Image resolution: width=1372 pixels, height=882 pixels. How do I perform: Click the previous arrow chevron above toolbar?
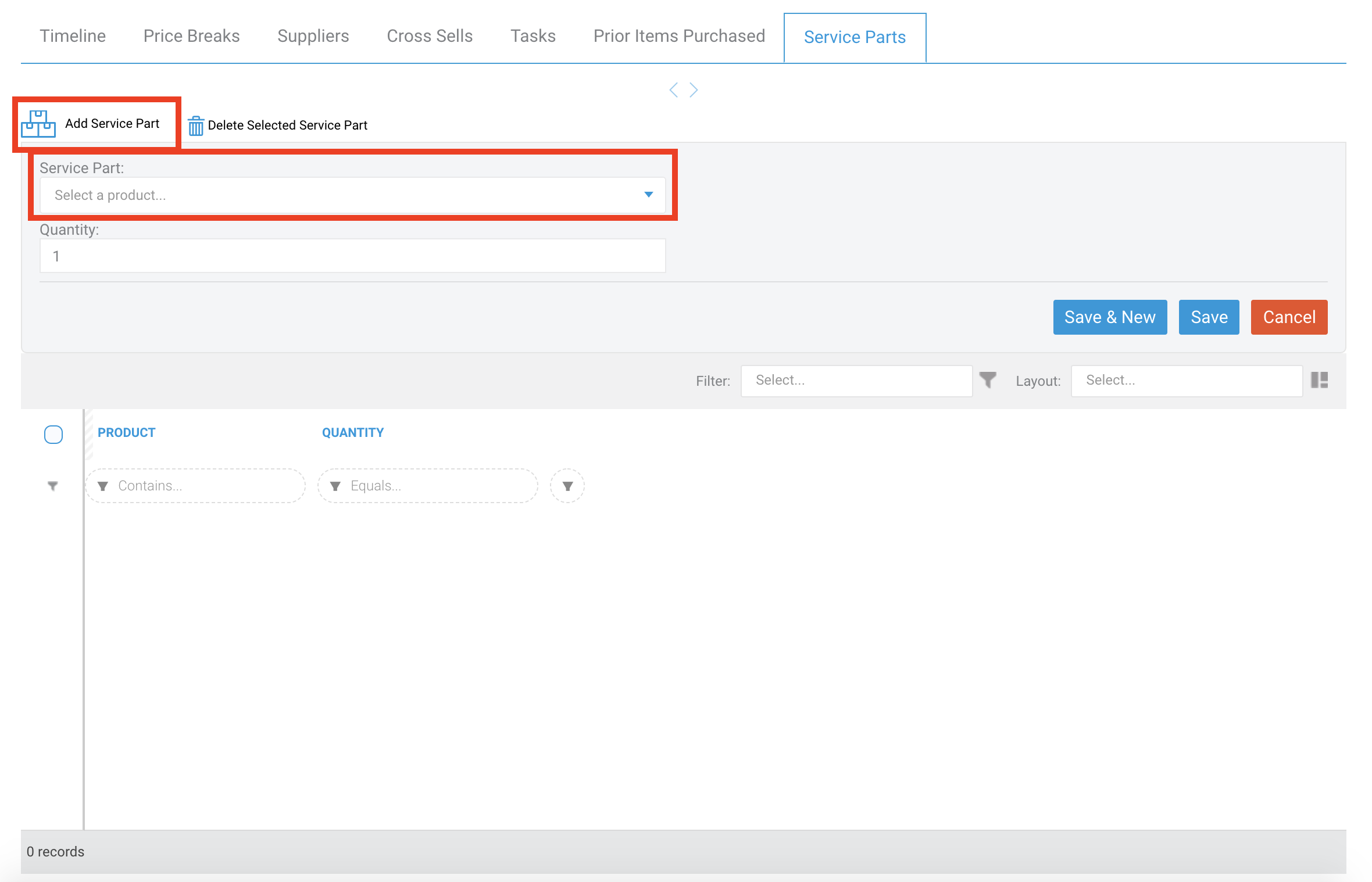(674, 90)
